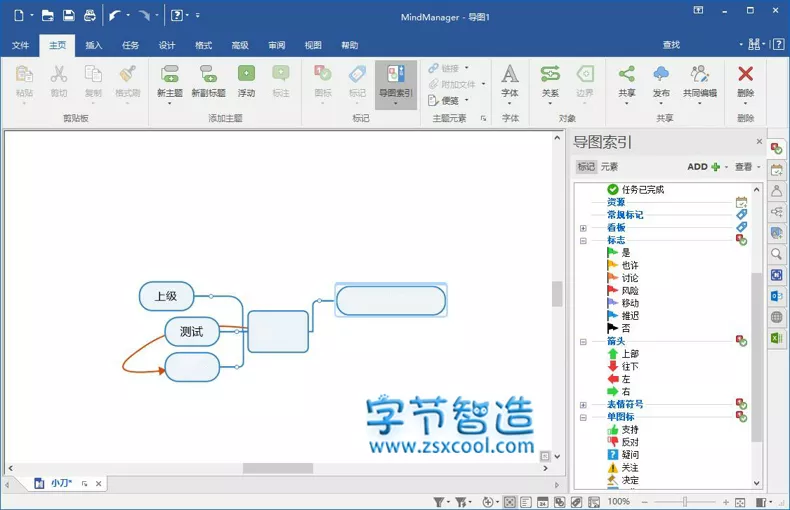Toggle the calendar view icon in status bar
Screen dimensions: 790x510
coord(543,502)
